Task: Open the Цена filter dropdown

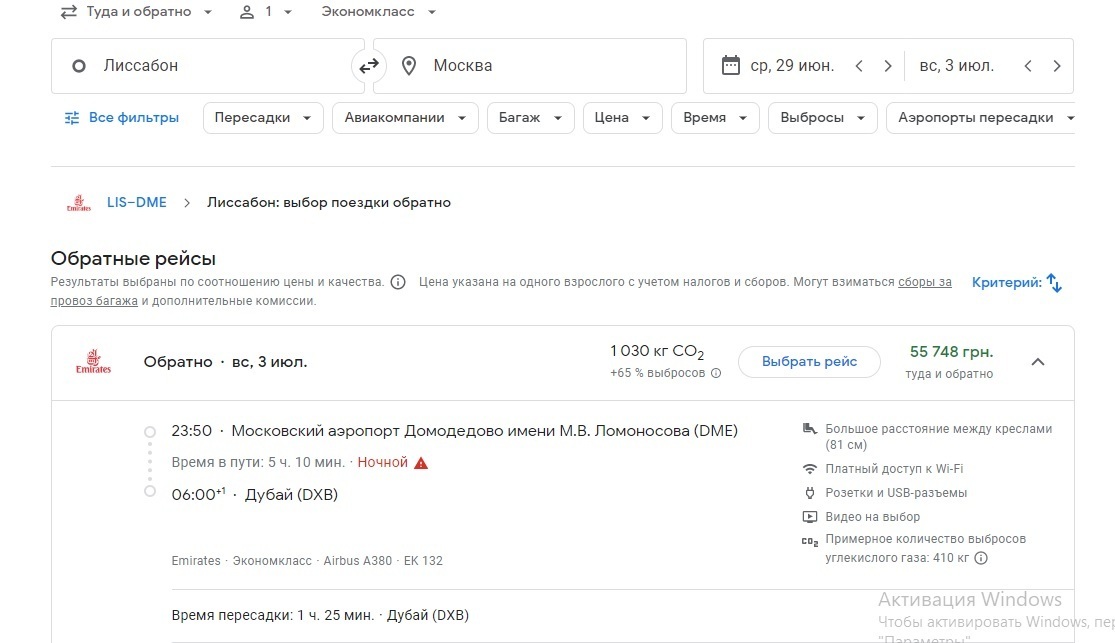Action: pos(622,118)
